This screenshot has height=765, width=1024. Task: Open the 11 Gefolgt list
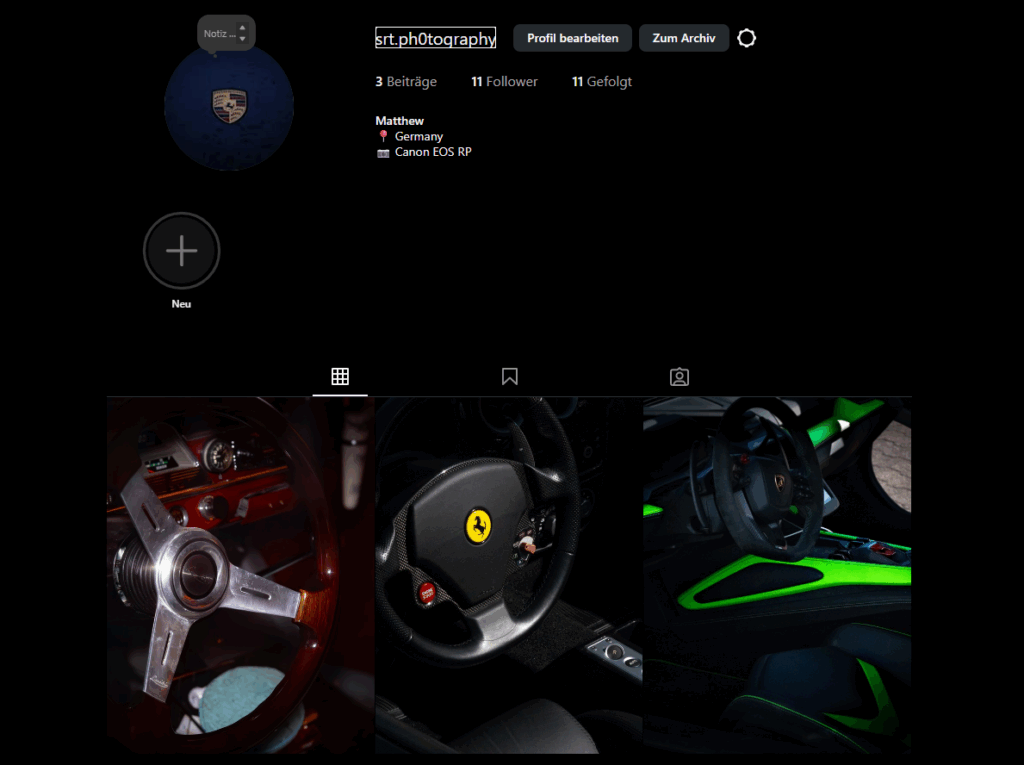(x=601, y=82)
